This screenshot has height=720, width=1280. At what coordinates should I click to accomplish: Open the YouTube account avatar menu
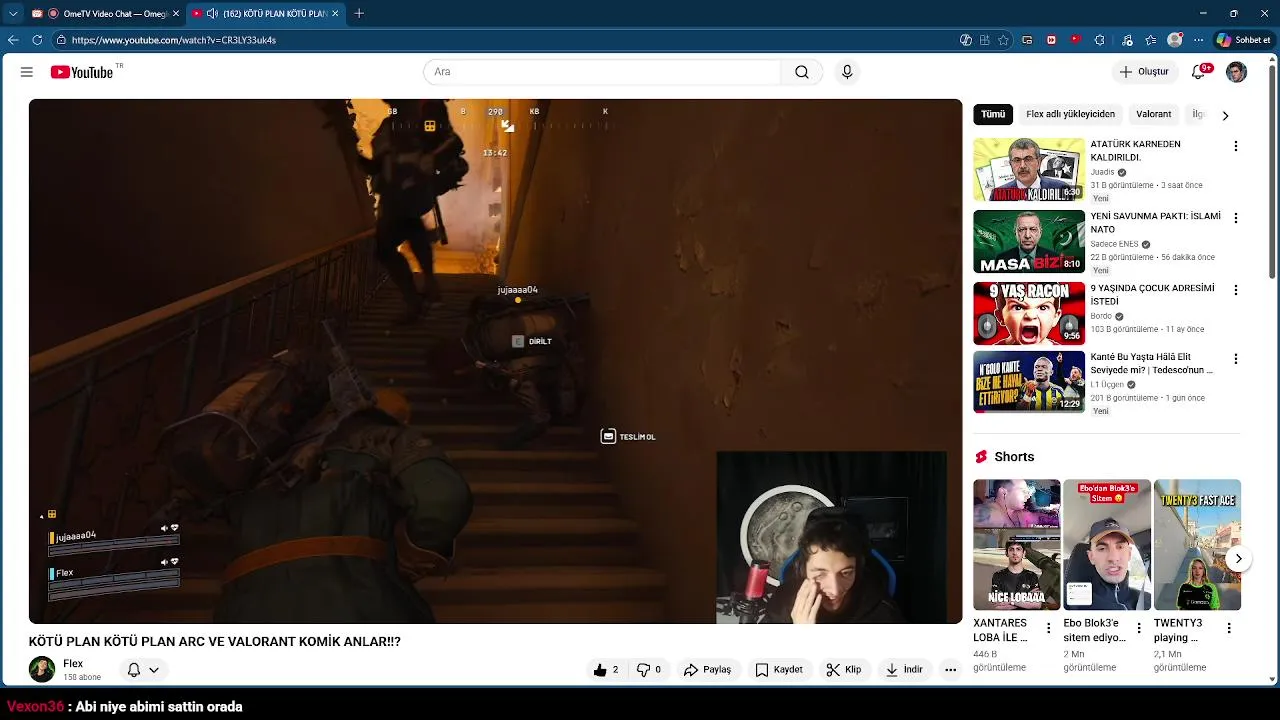pyautogui.click(x=1237, y=72)
